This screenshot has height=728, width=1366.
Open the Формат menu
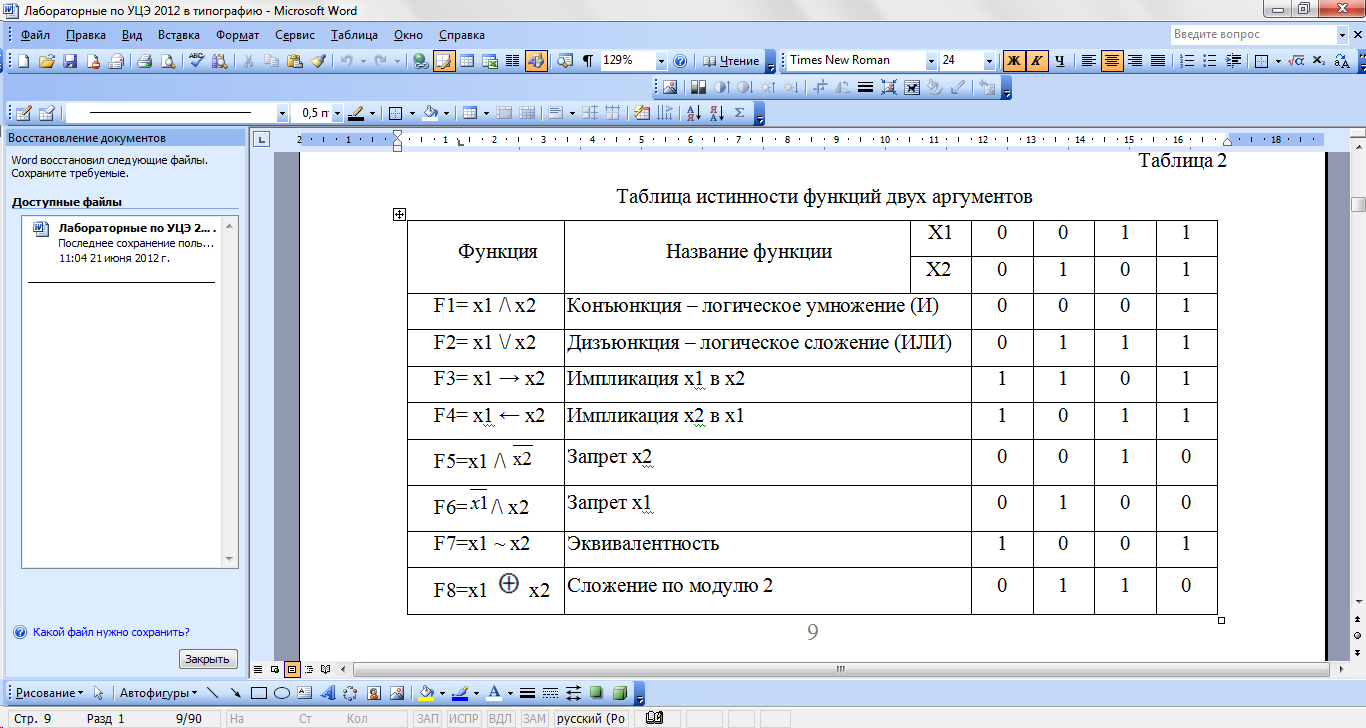tap(238, 35)
